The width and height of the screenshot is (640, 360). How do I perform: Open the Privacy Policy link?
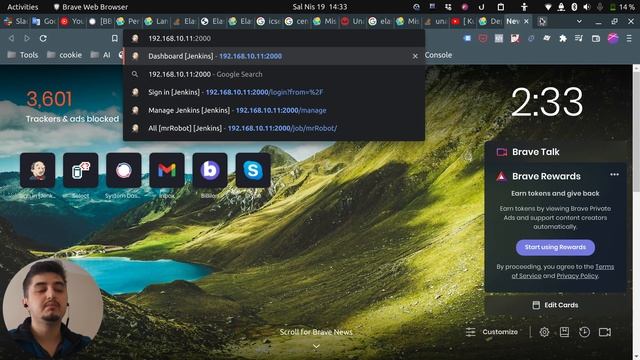click(577, 276)
